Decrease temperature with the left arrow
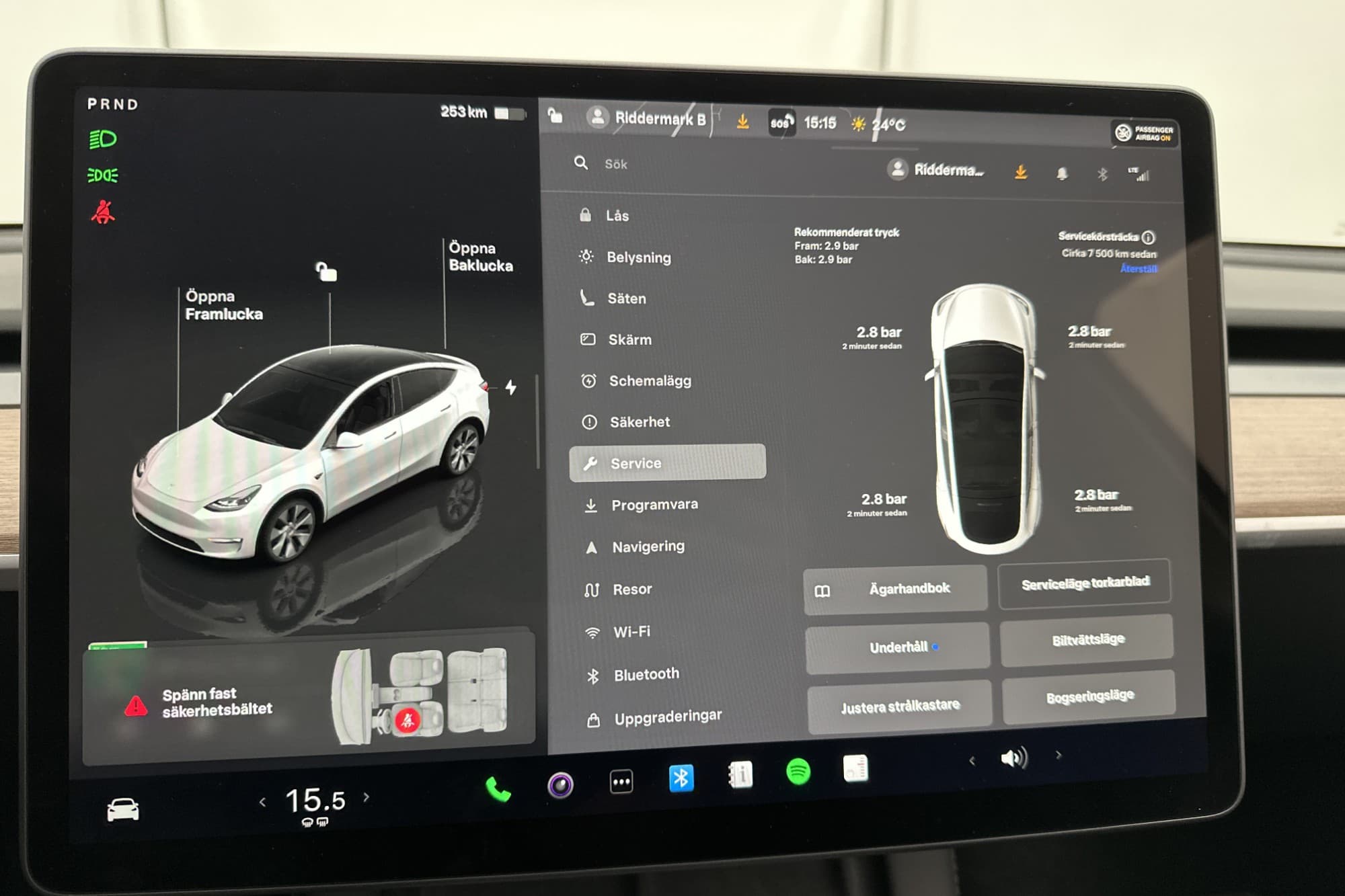Image resolution: width=1345 pixels, height=896 pixels. click(262, 802)
